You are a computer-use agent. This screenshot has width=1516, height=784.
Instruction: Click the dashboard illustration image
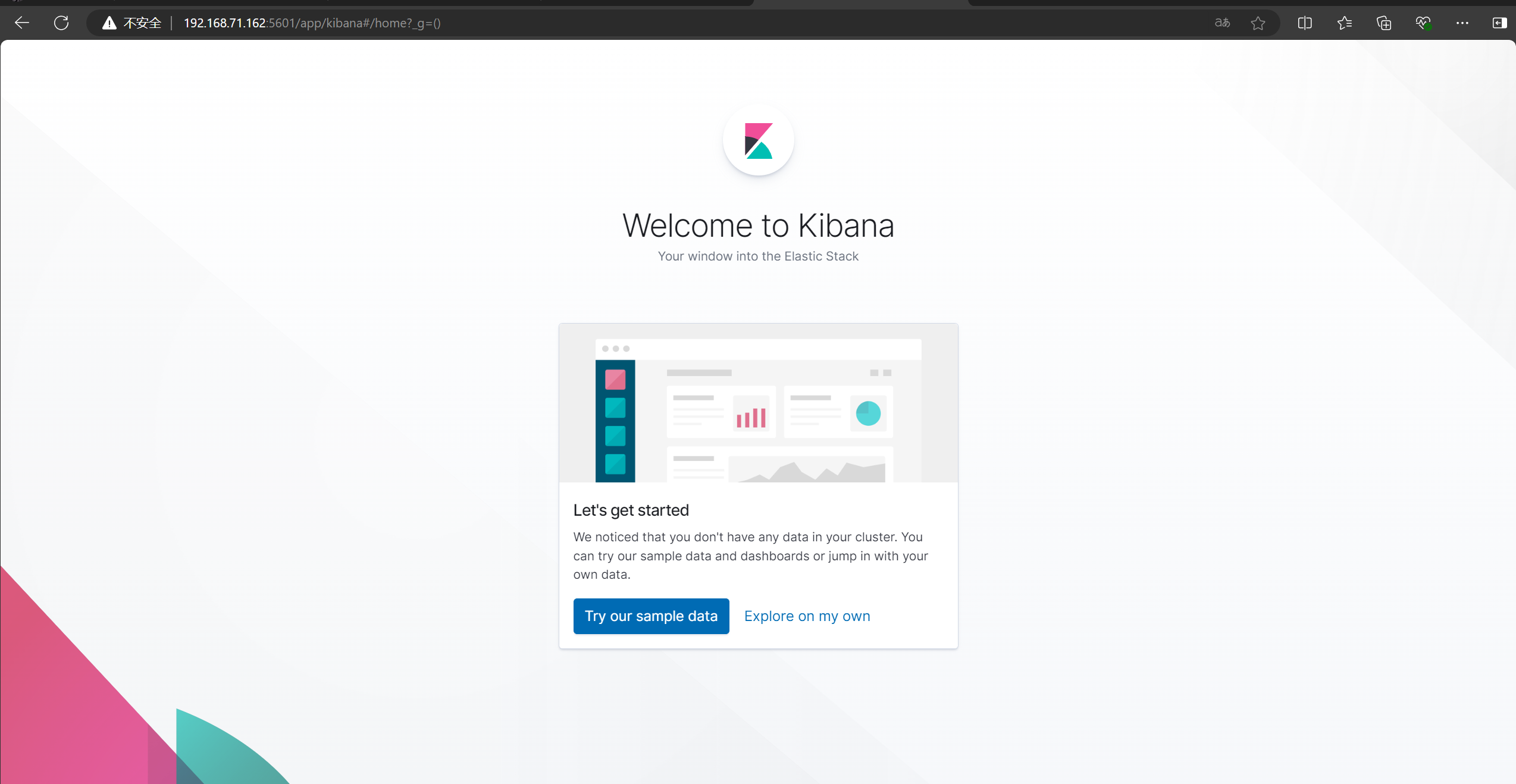[x=759, y=403]
